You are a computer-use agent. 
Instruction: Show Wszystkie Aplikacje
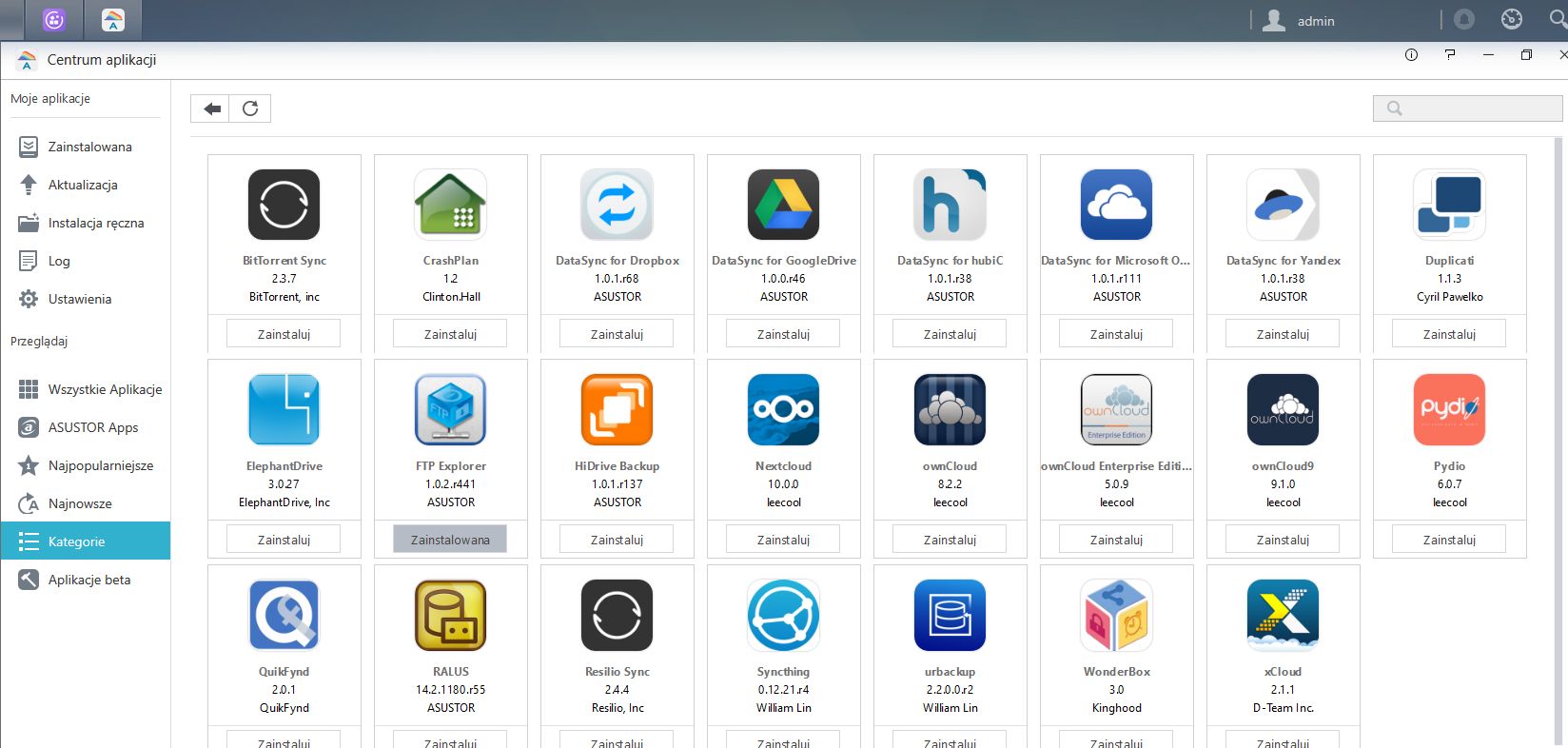tap(86, 389)
